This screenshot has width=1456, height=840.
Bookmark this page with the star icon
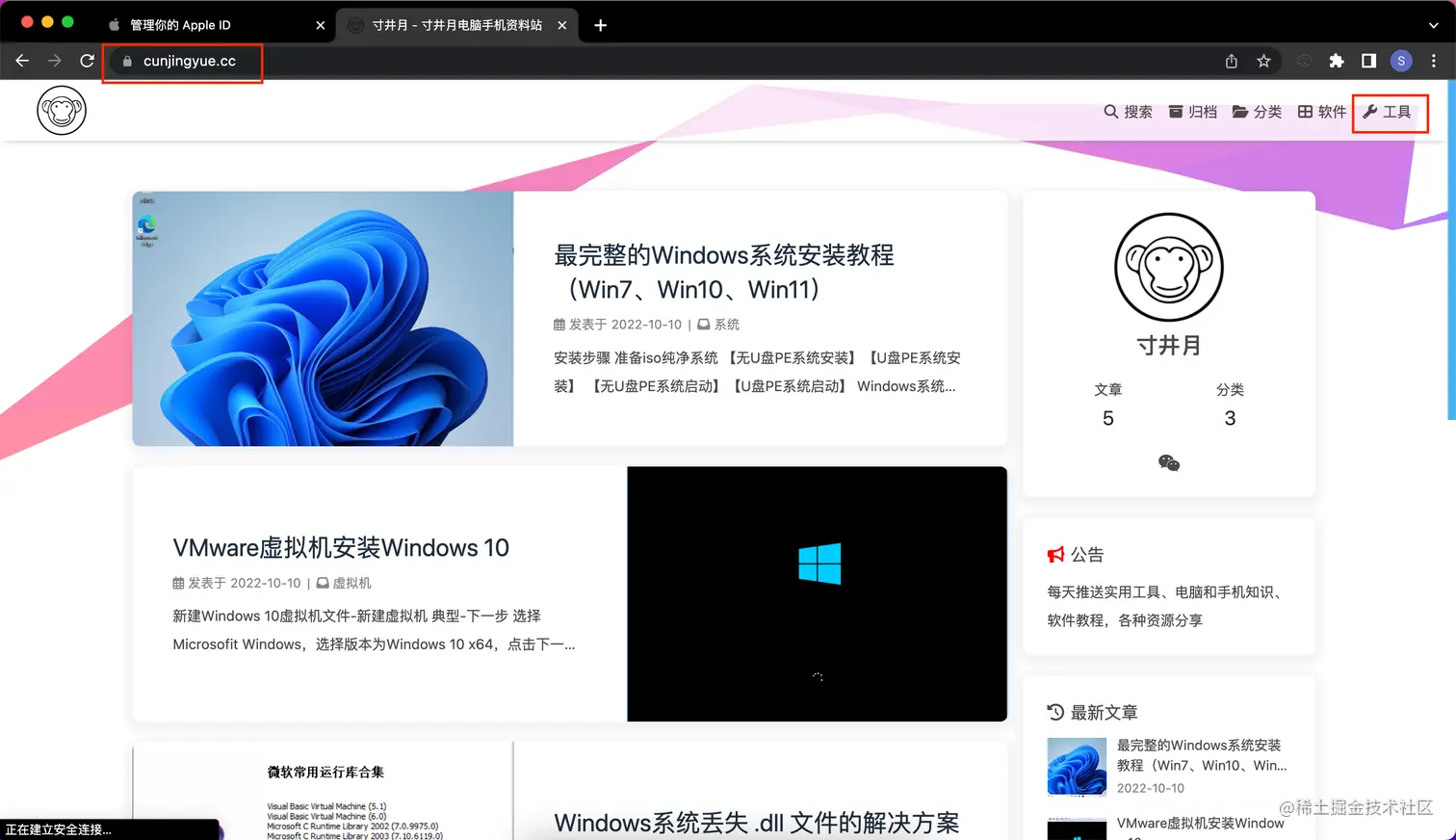click(1263, 61)
